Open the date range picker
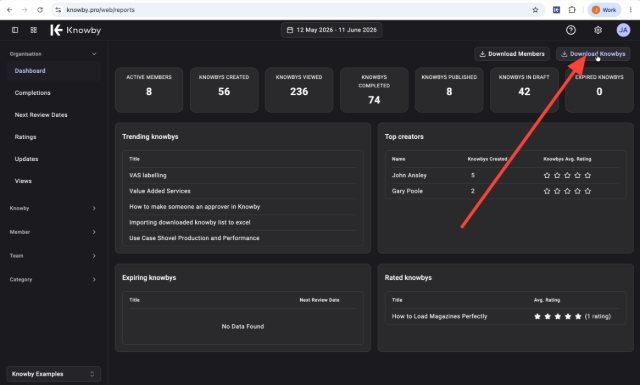640x385 pixels. tap(331, 30)
